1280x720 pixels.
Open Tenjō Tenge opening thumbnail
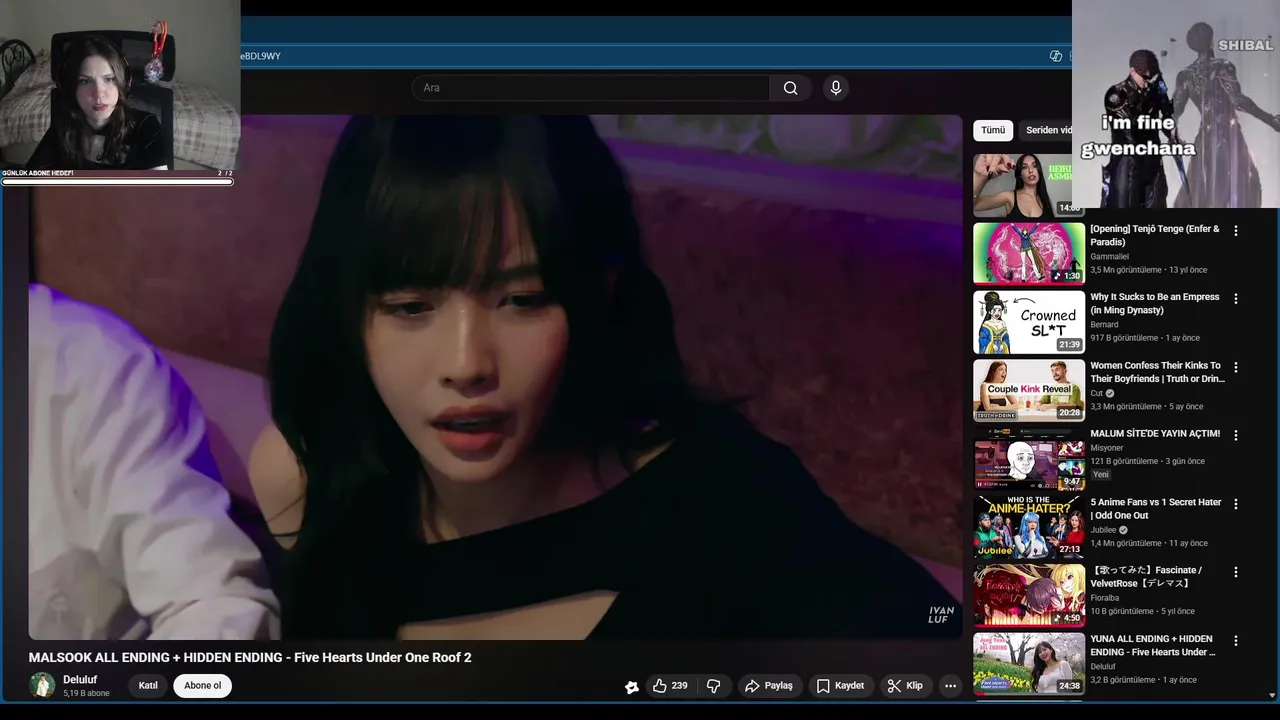(1029, 253)
